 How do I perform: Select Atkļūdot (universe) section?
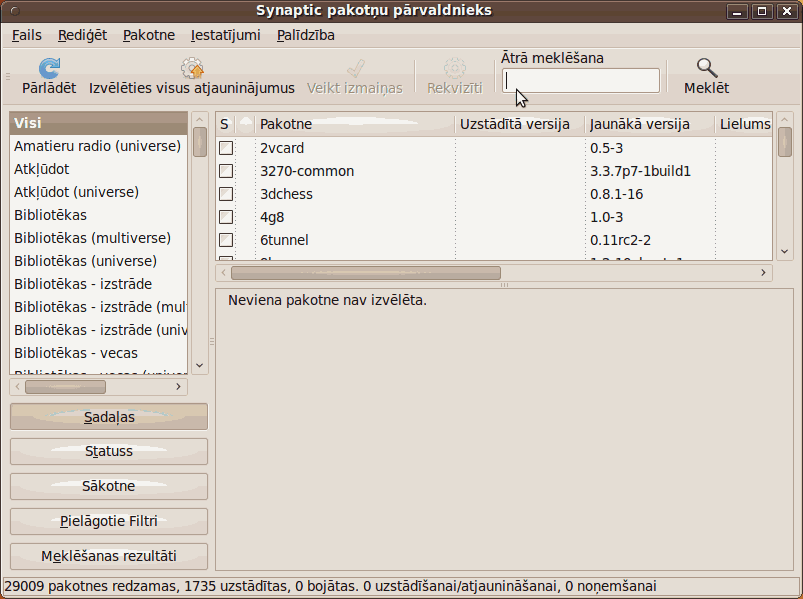(x=98, y=192)
